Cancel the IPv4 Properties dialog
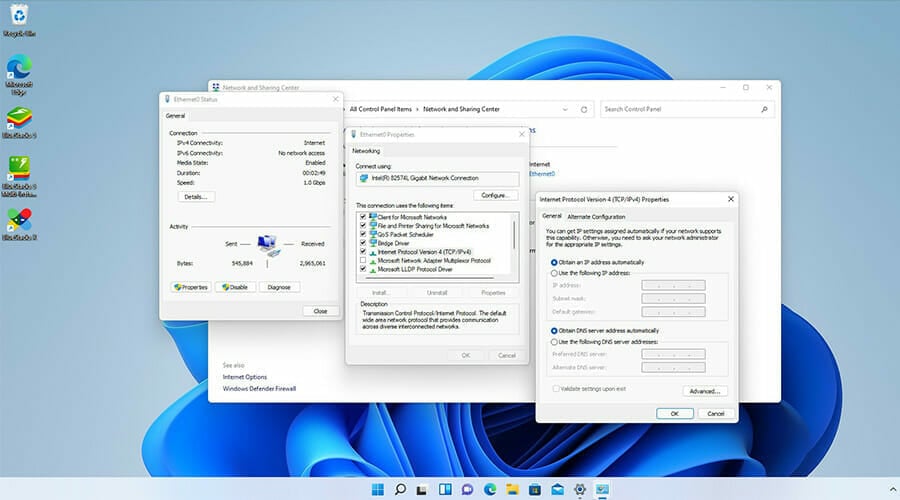 tap(716, 414)
